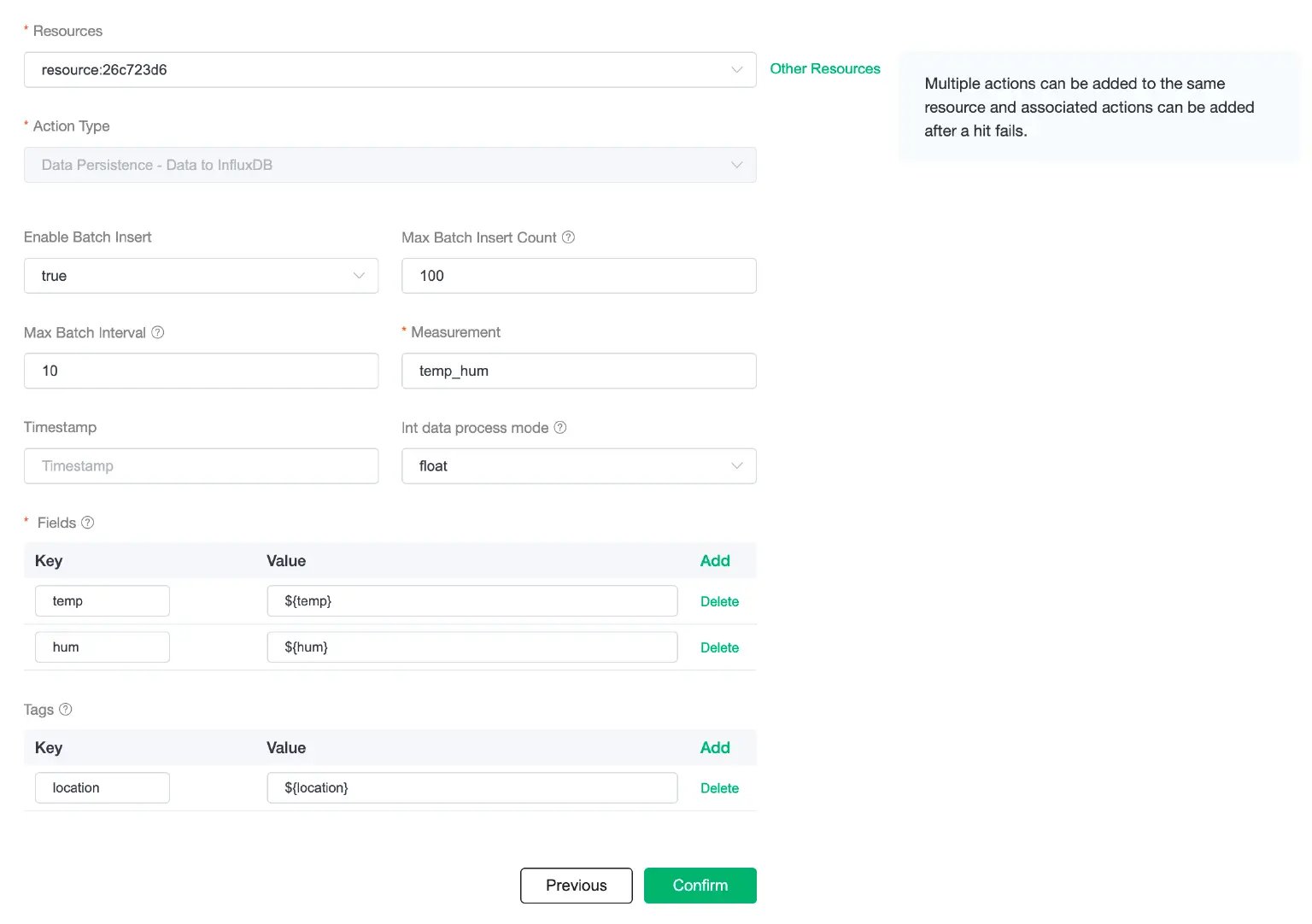Add a new Fields row
This screenshot has height=924, width=1312.
[x=714, y=561]
